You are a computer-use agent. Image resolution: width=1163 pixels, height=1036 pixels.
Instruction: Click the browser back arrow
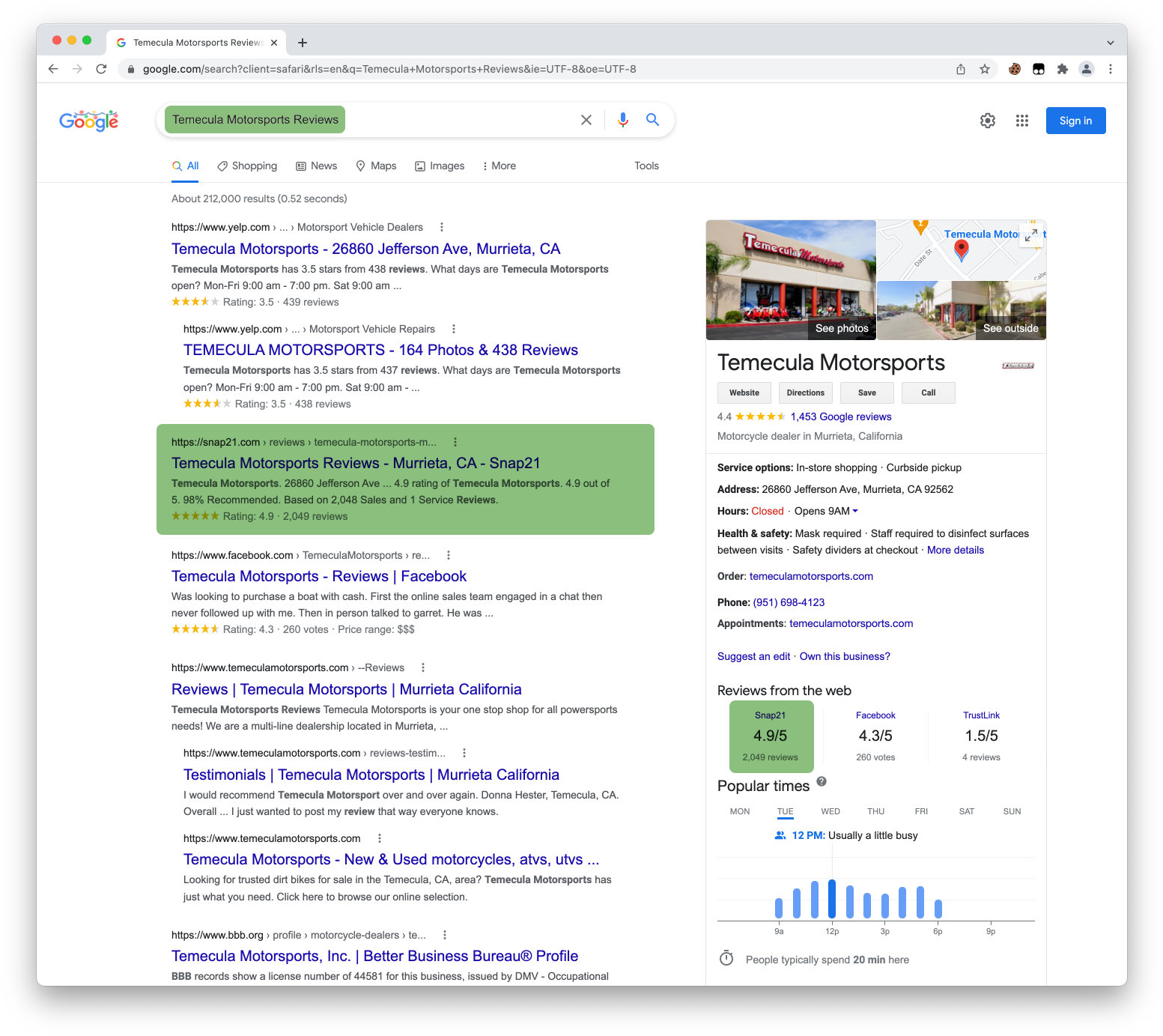(x=53, y=69)
